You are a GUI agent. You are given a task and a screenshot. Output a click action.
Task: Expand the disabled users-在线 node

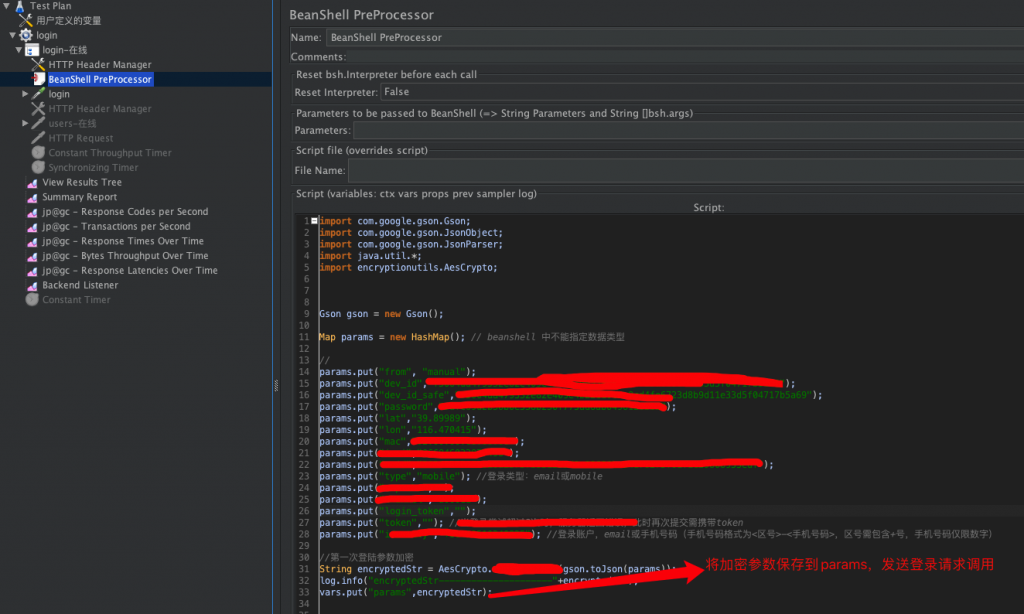click(x=25, y=123)
